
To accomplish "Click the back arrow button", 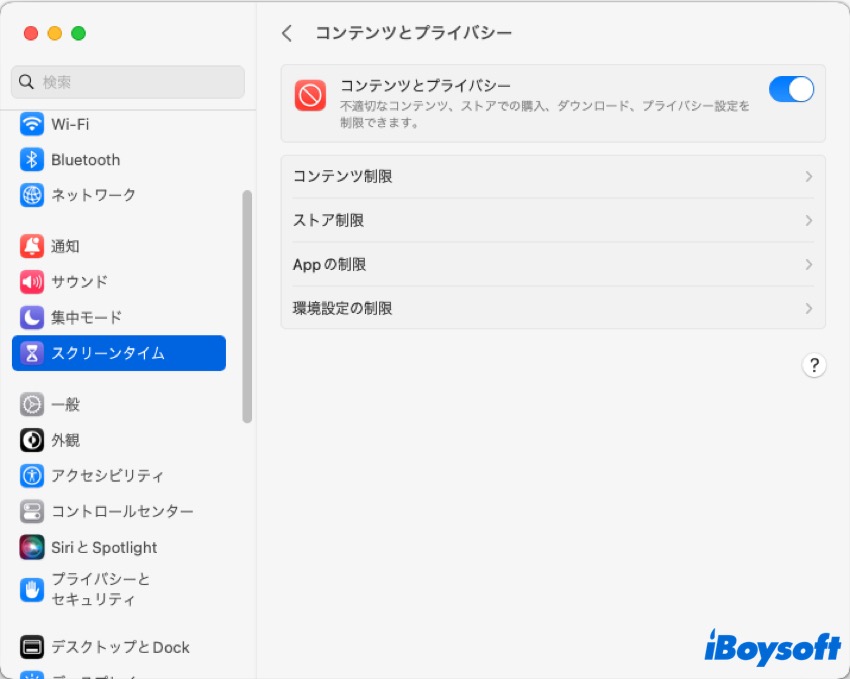I will (287, 33).
